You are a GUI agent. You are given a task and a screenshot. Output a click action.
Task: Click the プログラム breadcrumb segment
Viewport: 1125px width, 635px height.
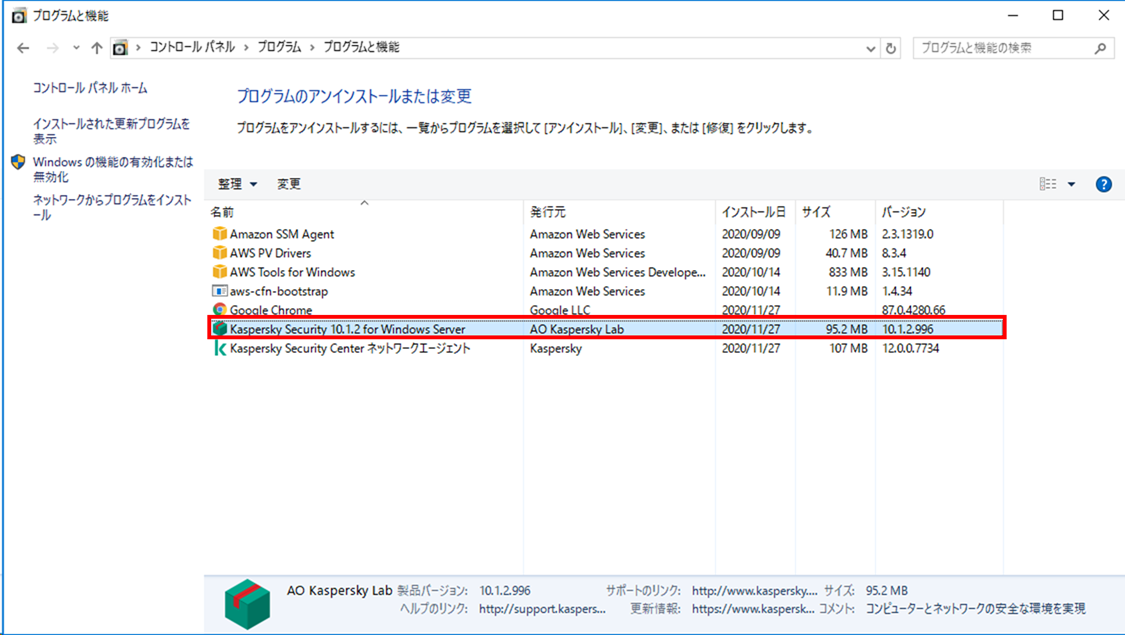point(279,47)
